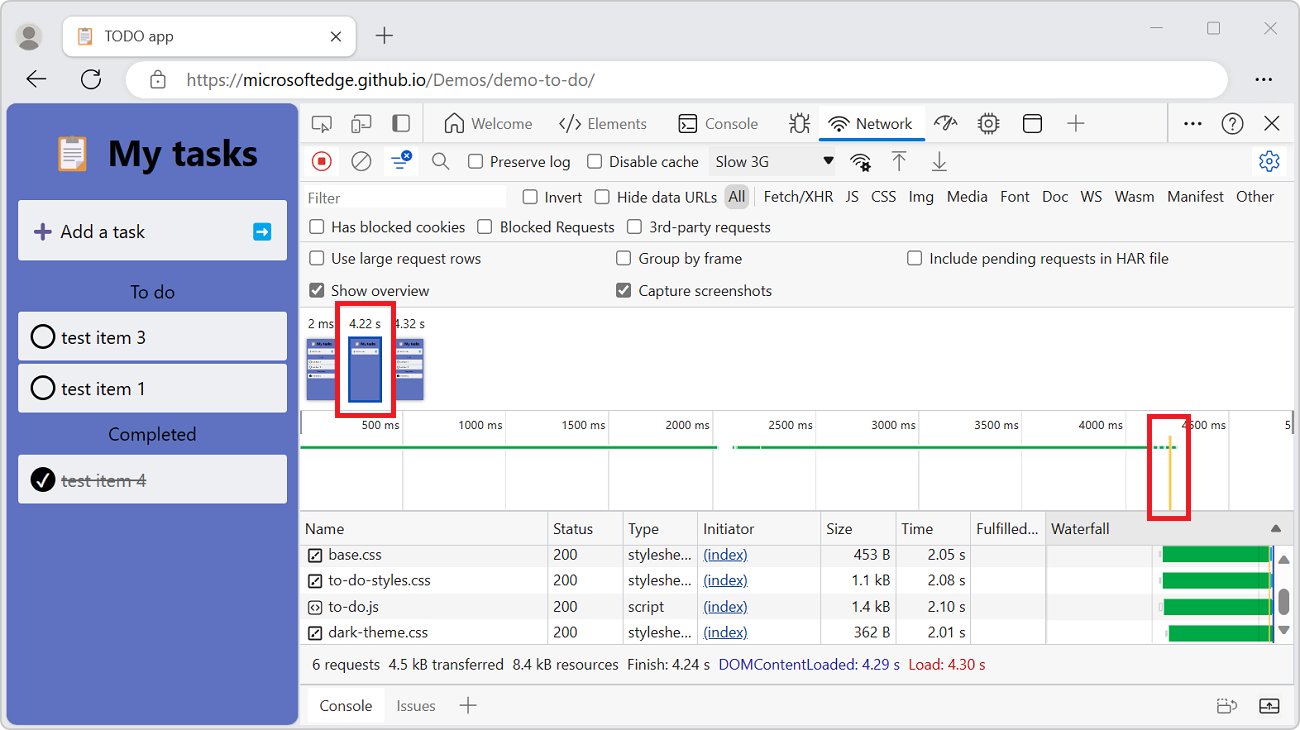1300x730 pixels.
Task: Import a HAR file
Action: pos(901,161)
